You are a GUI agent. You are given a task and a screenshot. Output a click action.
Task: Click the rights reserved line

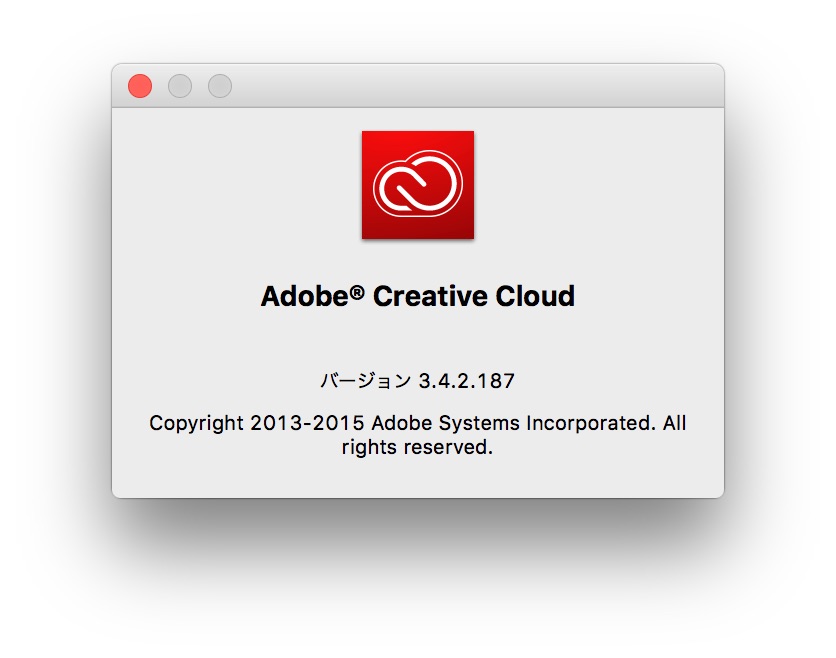tap(418, 448)
